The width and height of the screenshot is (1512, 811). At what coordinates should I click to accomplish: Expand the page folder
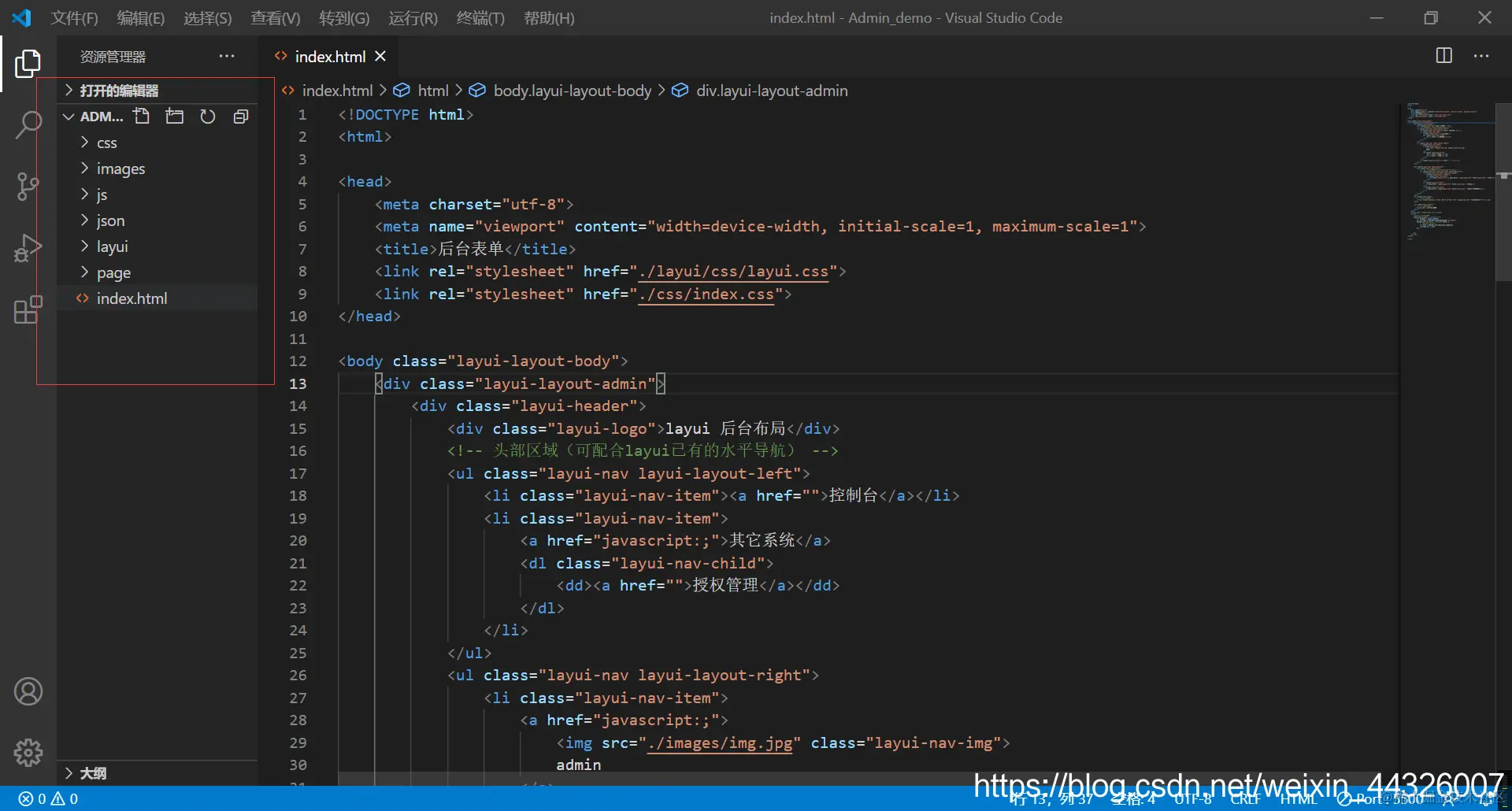pyautogui.click(x=114, y=272)
